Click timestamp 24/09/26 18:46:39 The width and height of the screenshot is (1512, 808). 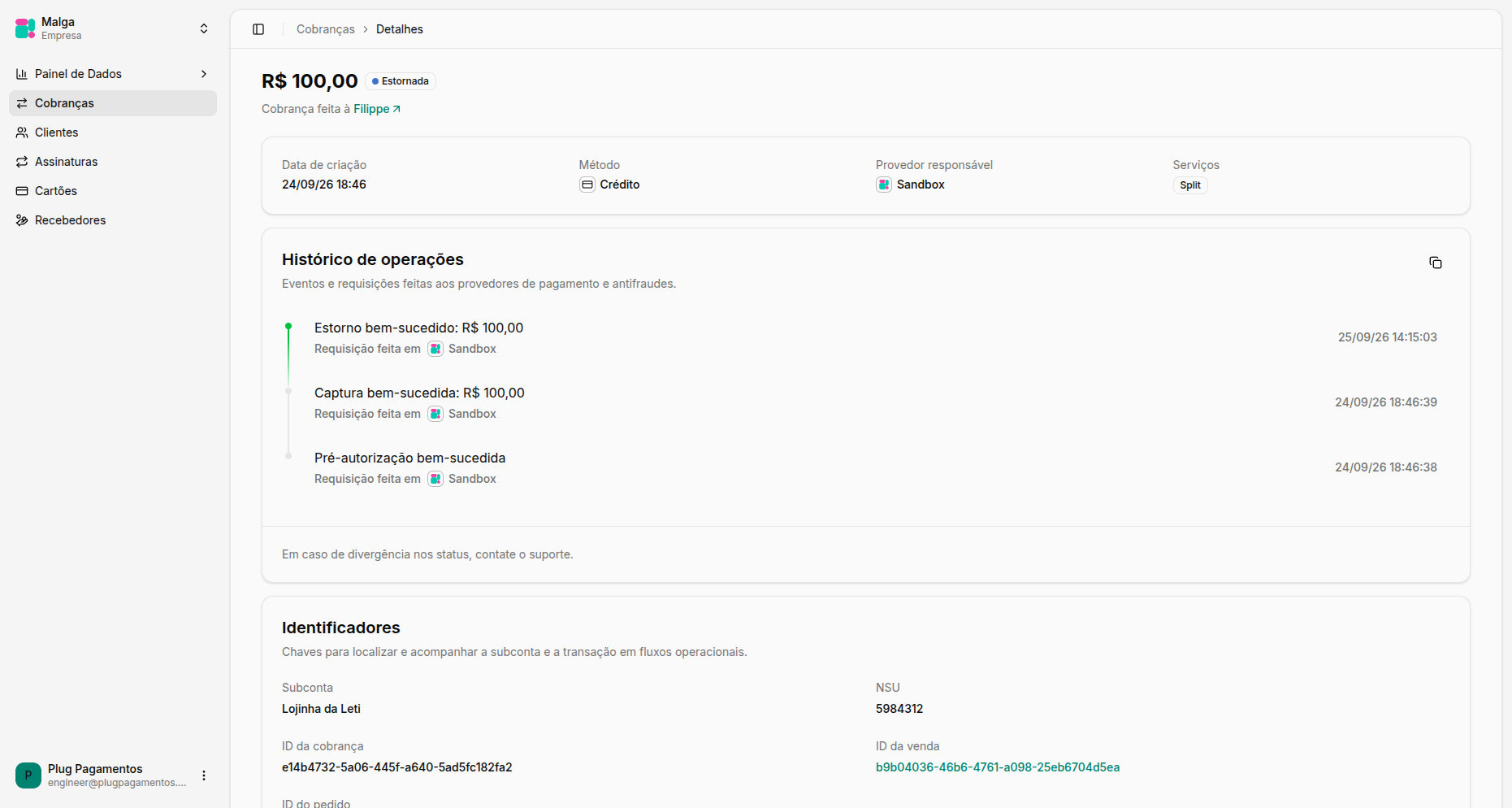tap(1386, 402)
